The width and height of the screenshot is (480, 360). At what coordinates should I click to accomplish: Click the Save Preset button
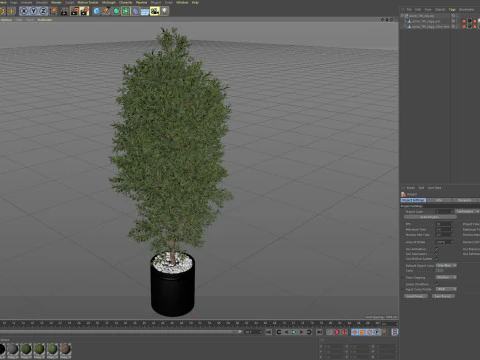[443, 296]
